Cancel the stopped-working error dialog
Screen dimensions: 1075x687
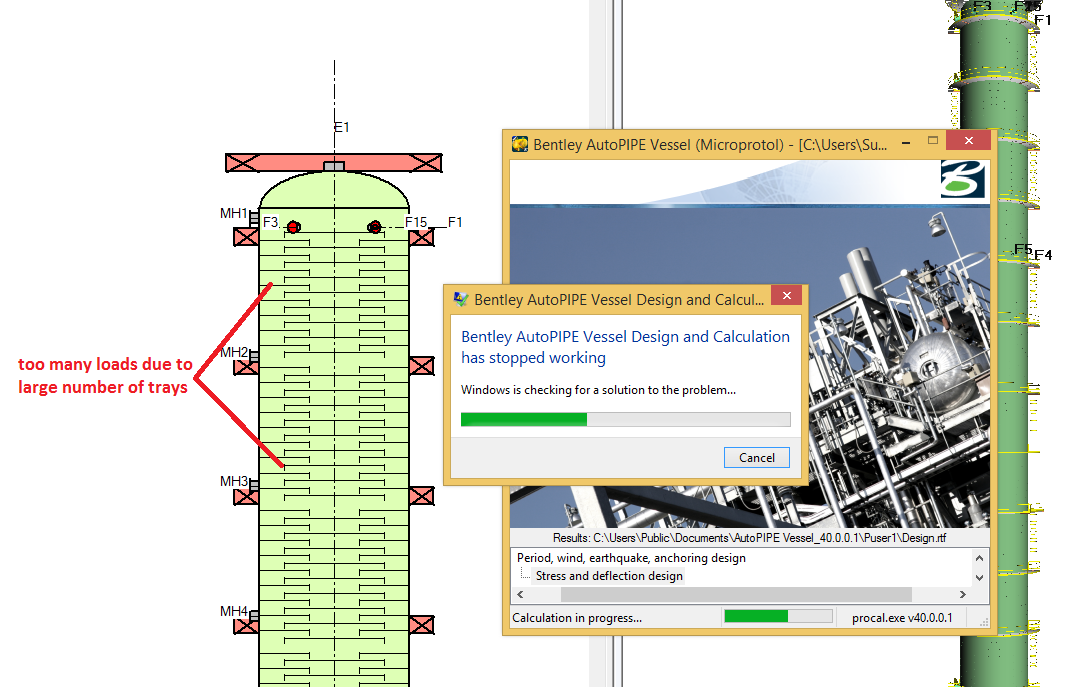(756, 457)
